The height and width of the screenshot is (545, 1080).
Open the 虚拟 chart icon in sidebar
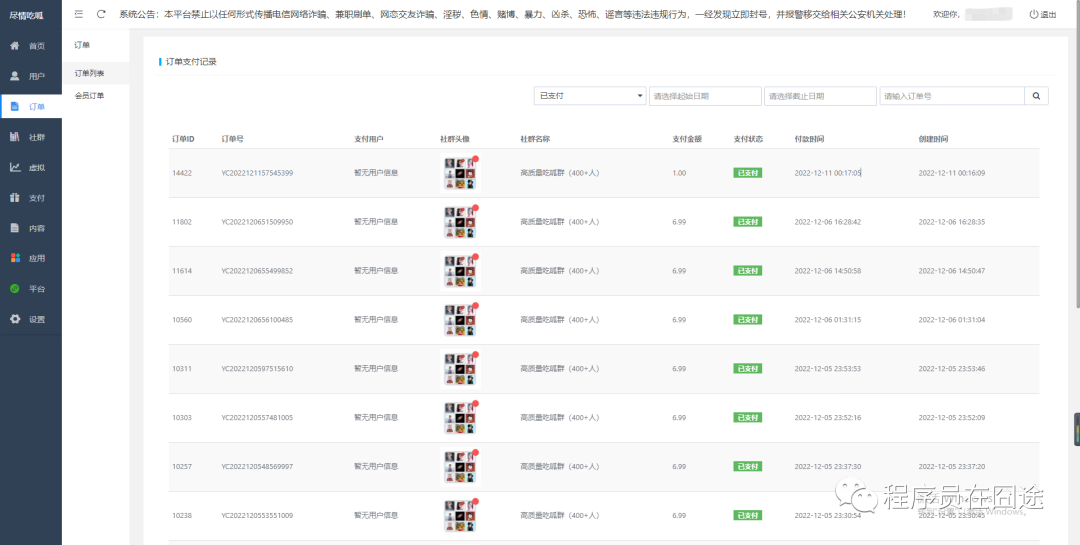pyautogui.click(x=15, y=167)
